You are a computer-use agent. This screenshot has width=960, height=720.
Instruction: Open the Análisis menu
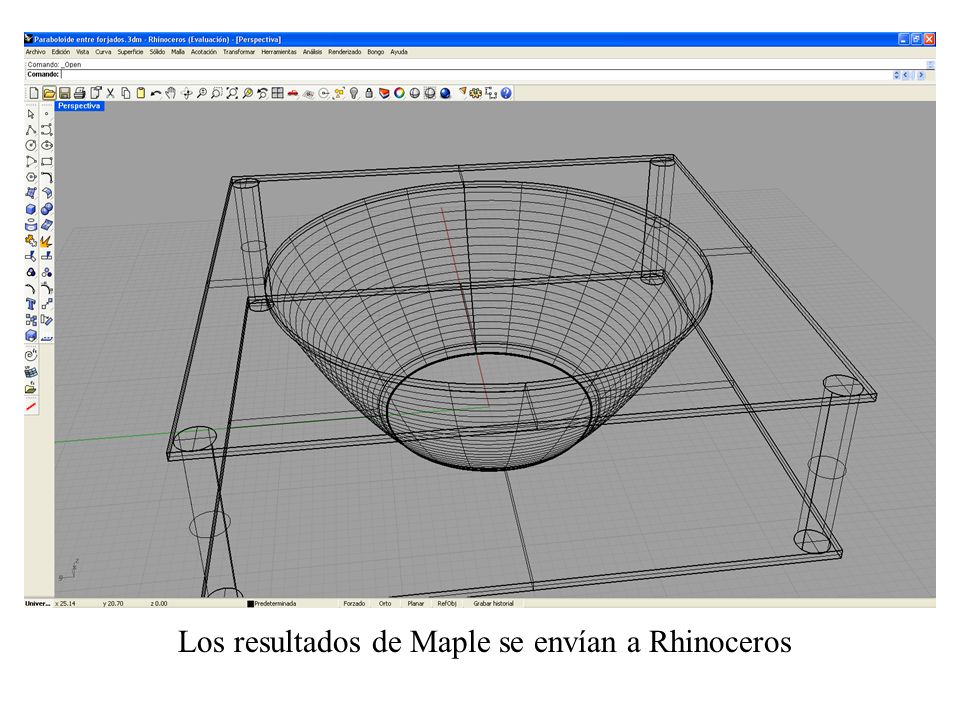click(x=312, y=52)
